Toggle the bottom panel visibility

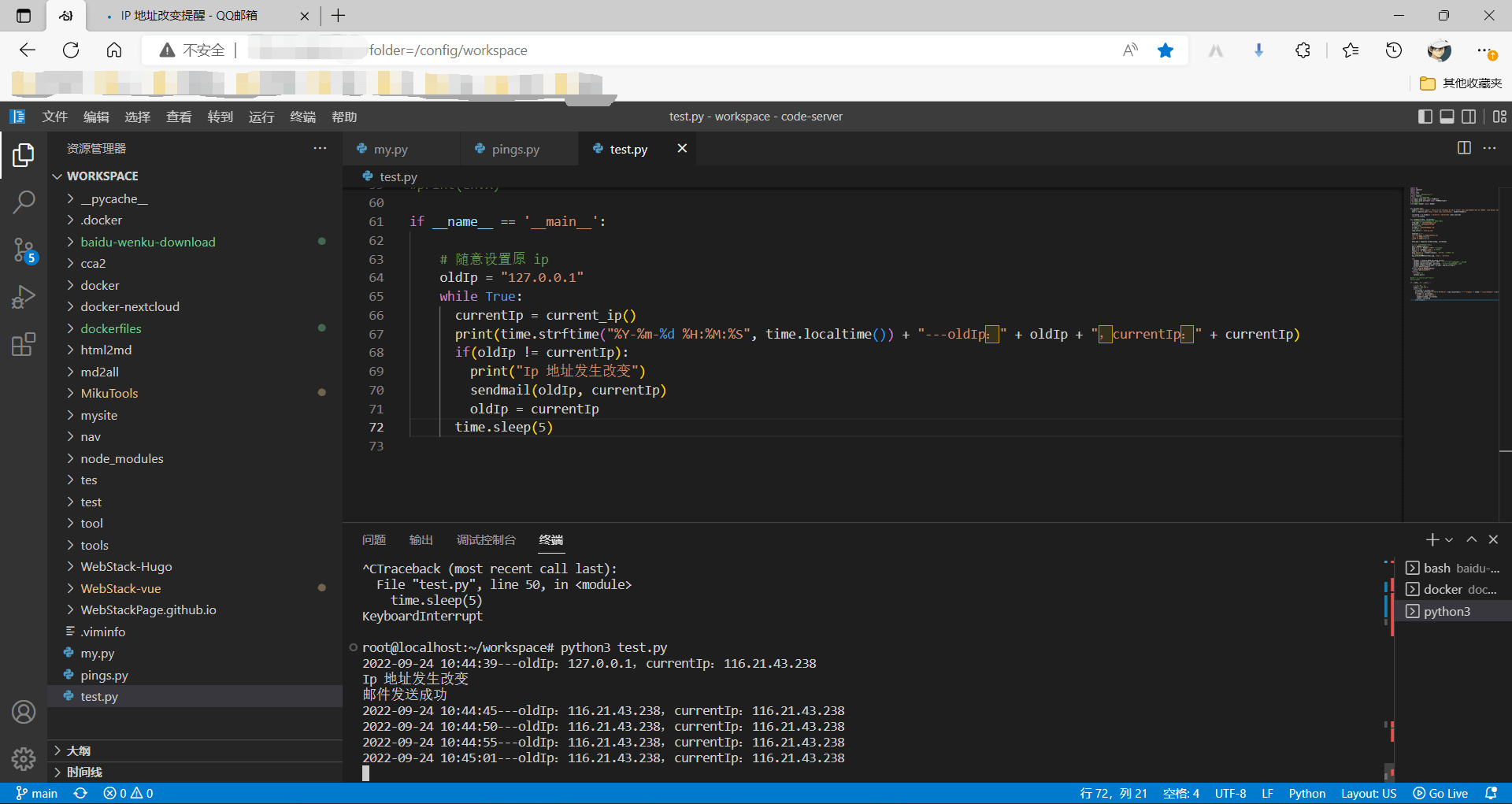[1447, 117]
